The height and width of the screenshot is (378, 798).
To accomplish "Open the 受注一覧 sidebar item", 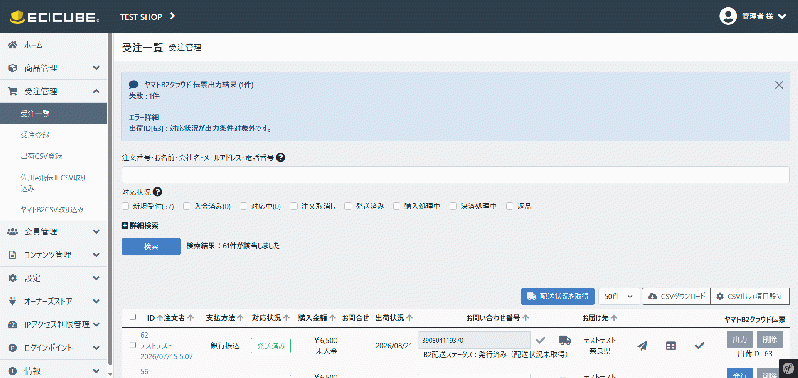I will click(53, 113).
